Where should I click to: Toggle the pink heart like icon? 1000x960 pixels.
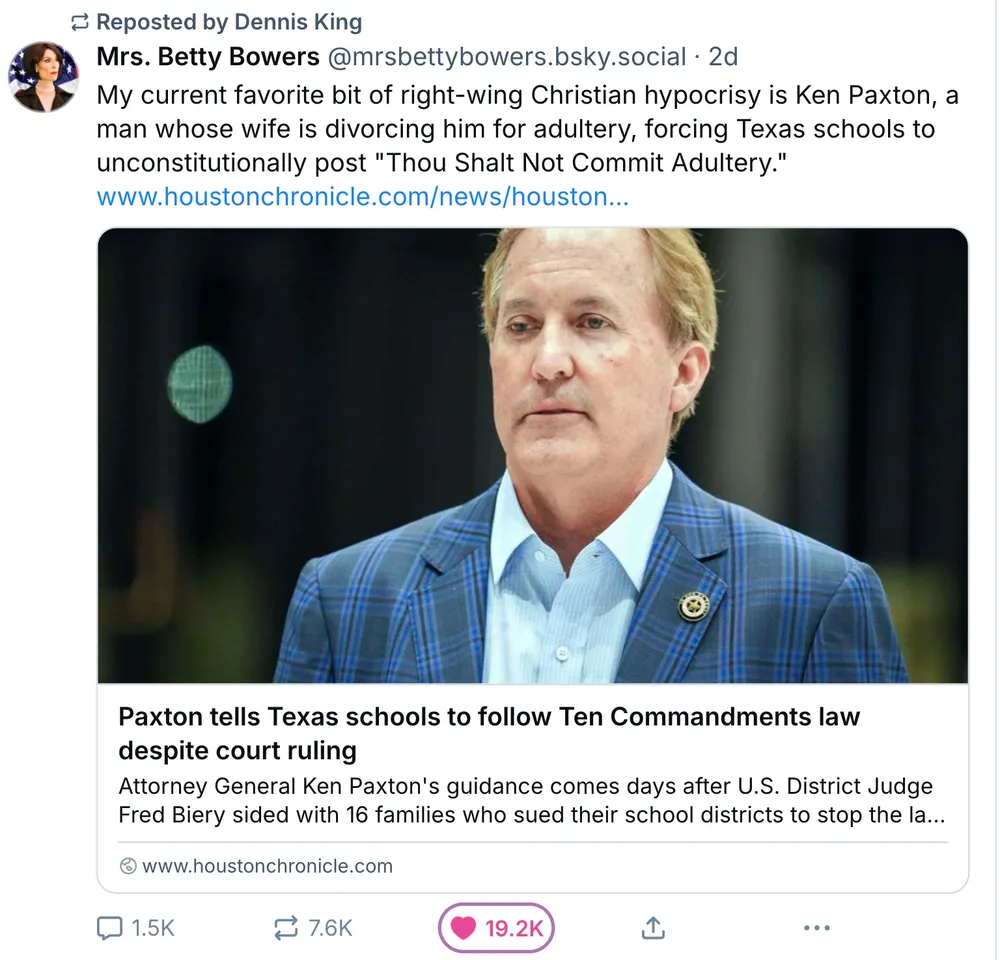tap(463, 928)
